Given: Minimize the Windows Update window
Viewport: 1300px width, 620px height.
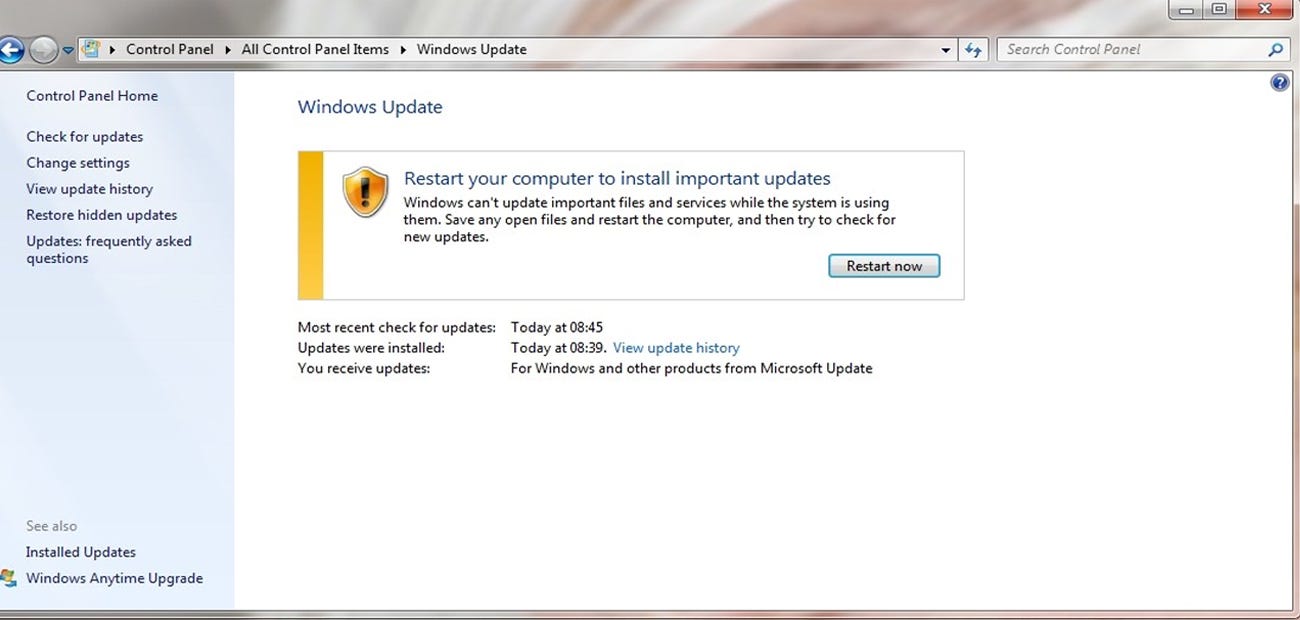Looking at the screenshot, I should [1186, 10].
